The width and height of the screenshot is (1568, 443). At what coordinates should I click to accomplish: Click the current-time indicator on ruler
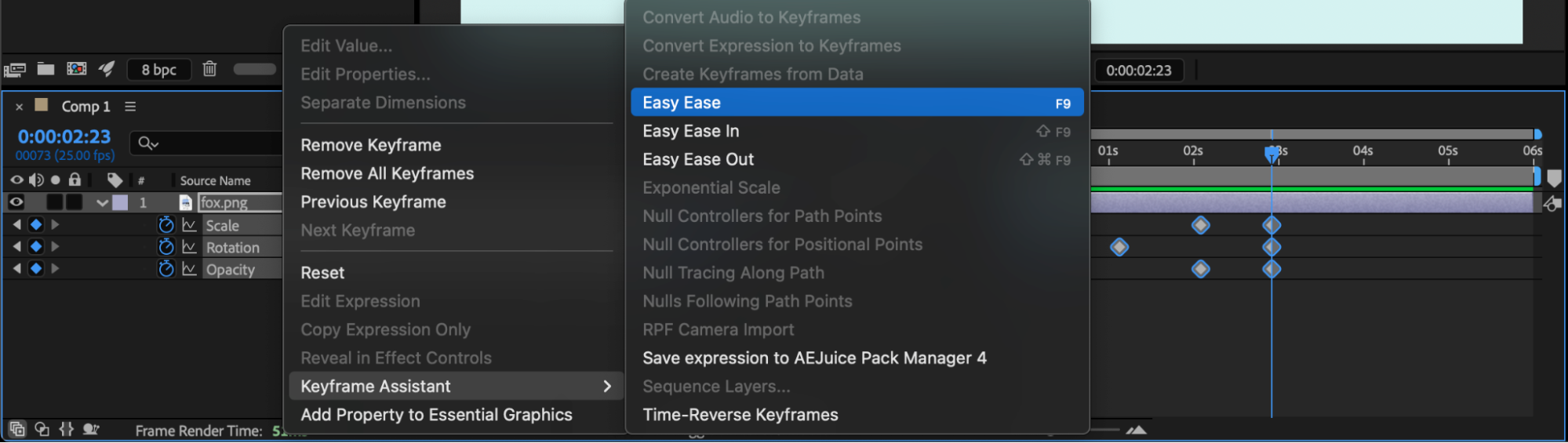pyautogui.click(x=1271, y=152)
